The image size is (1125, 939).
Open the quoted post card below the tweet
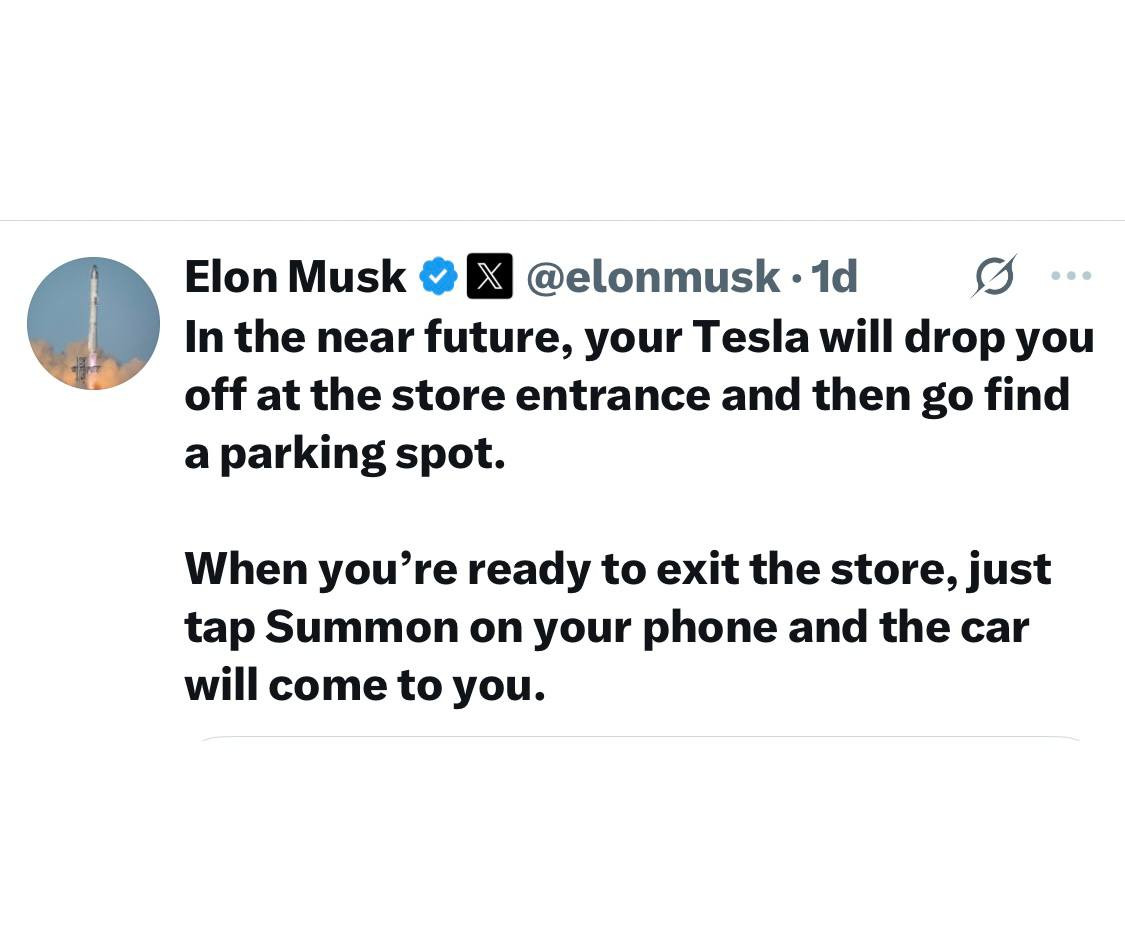coord(640,741)
